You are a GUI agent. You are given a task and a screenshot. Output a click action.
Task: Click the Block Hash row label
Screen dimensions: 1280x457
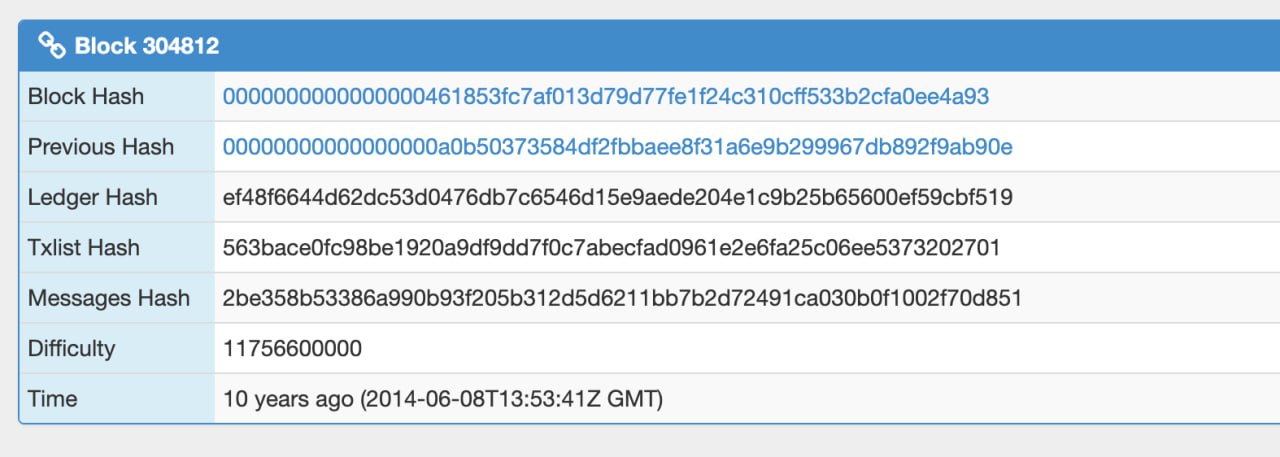point(86,97)
